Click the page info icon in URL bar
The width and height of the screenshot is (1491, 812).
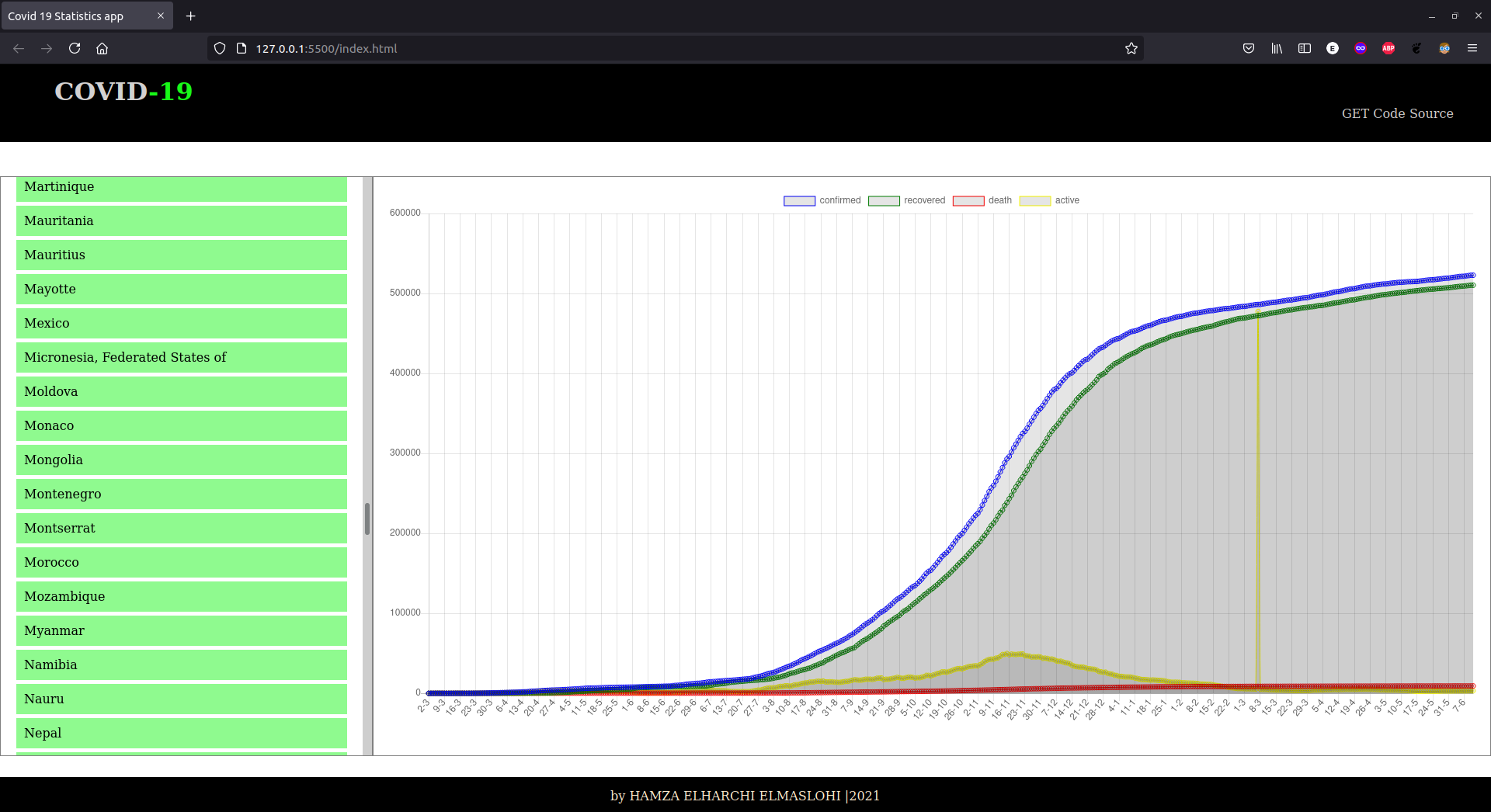pyautogui.click(x=242, y=48)
